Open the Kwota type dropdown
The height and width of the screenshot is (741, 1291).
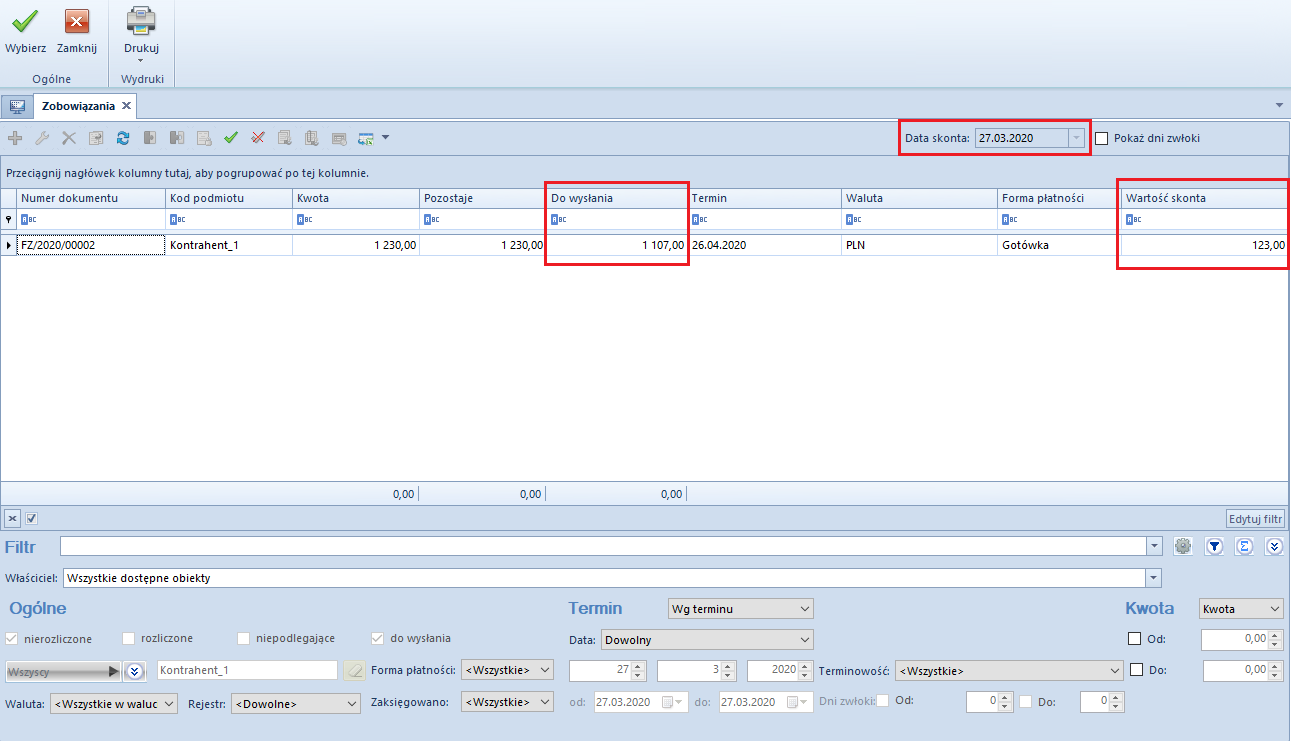1241,608
